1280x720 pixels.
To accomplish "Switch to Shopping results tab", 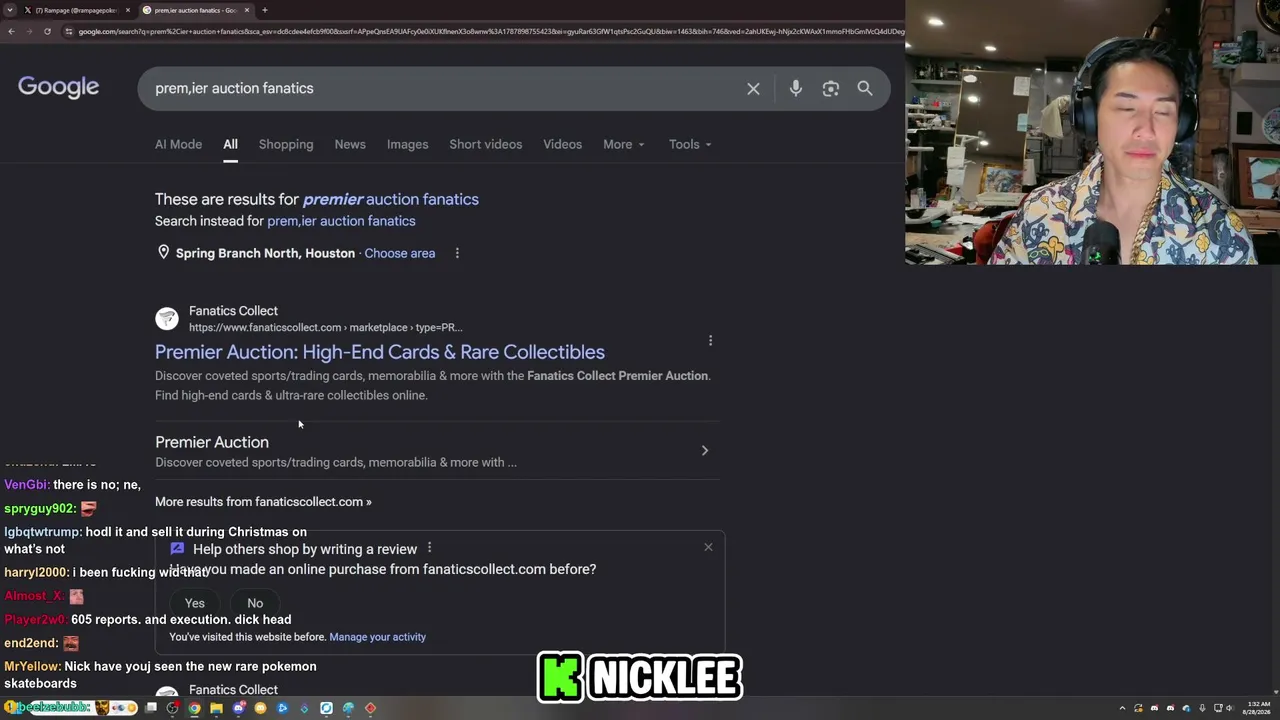I will point(286,144).
